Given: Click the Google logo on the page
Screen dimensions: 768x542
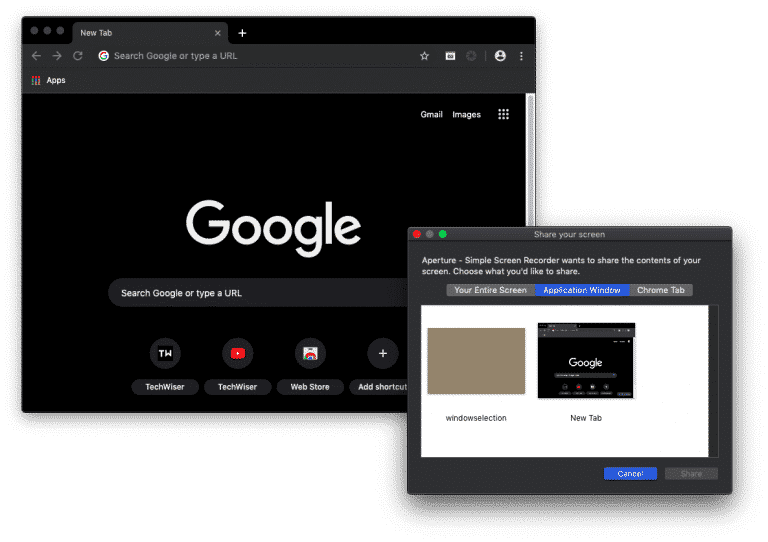Looking at the screenshot, I should 273,228.
